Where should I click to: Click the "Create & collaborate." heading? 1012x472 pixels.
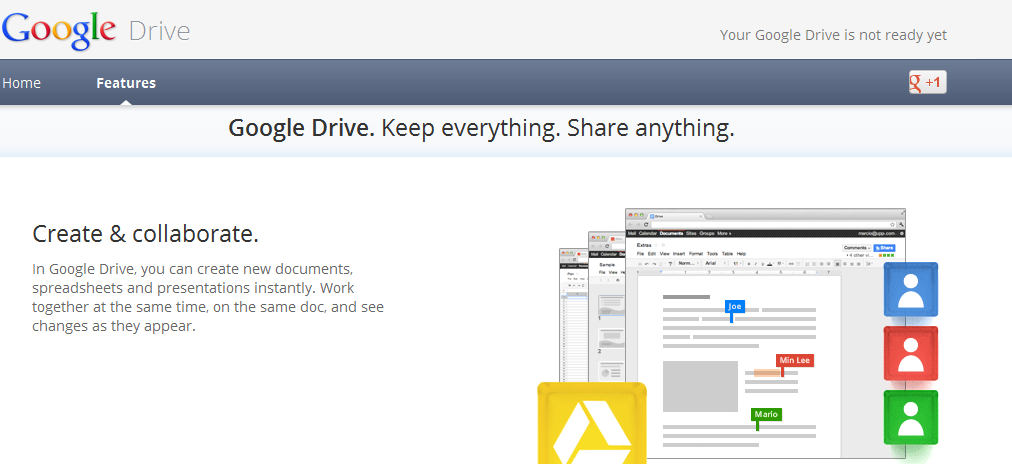click(x=146, y=234)
